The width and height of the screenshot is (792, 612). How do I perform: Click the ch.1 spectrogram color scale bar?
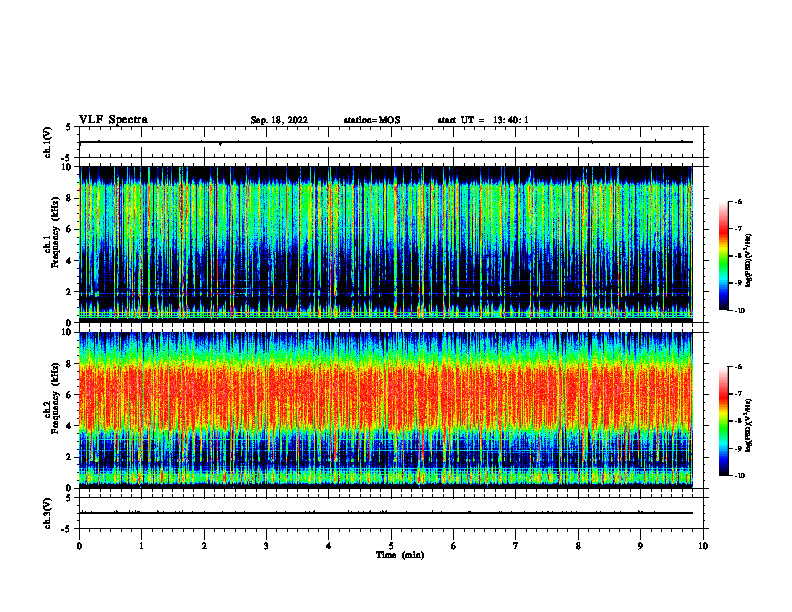click(723, 256)
